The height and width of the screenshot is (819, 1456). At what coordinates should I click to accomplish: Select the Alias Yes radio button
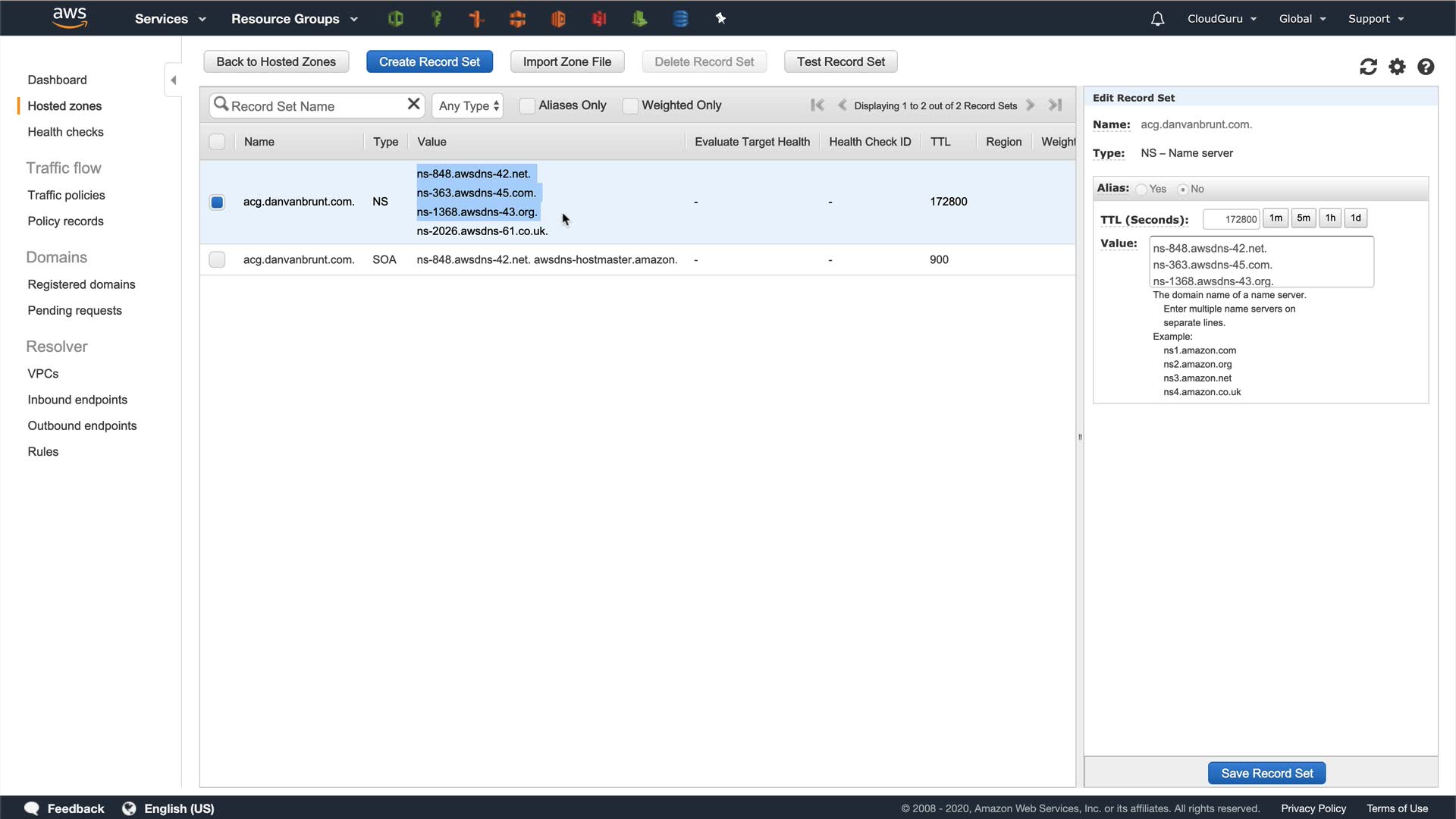pyautogui.click(x=1141, y=190)
